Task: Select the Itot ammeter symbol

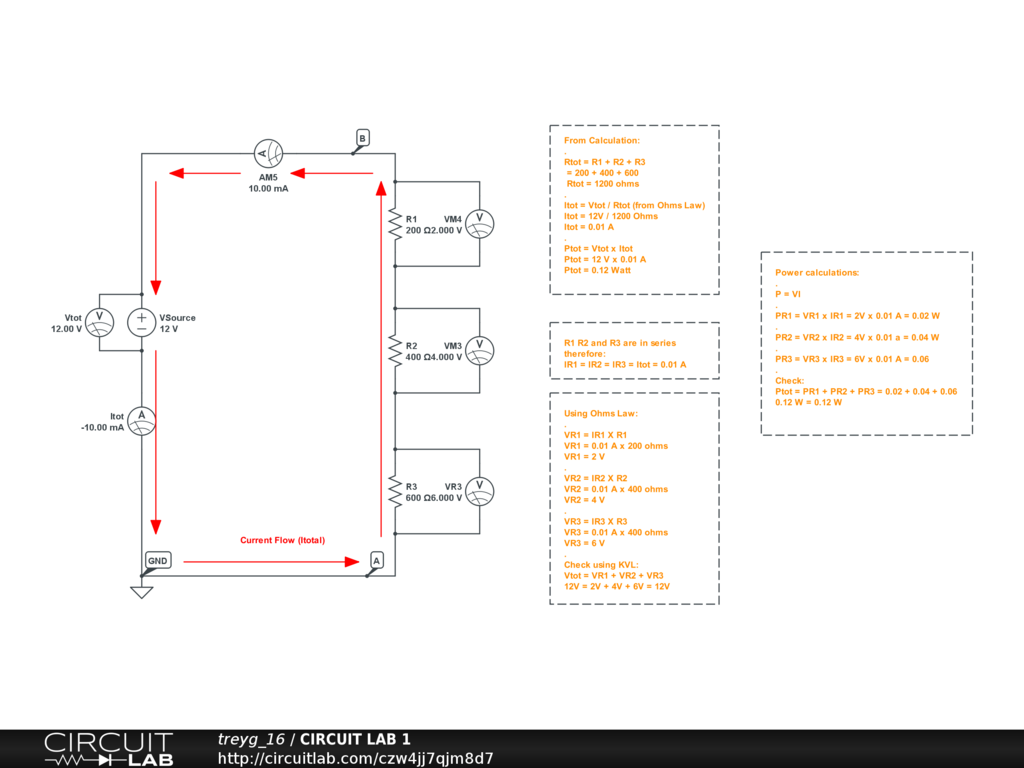Action: pos(142,421)
